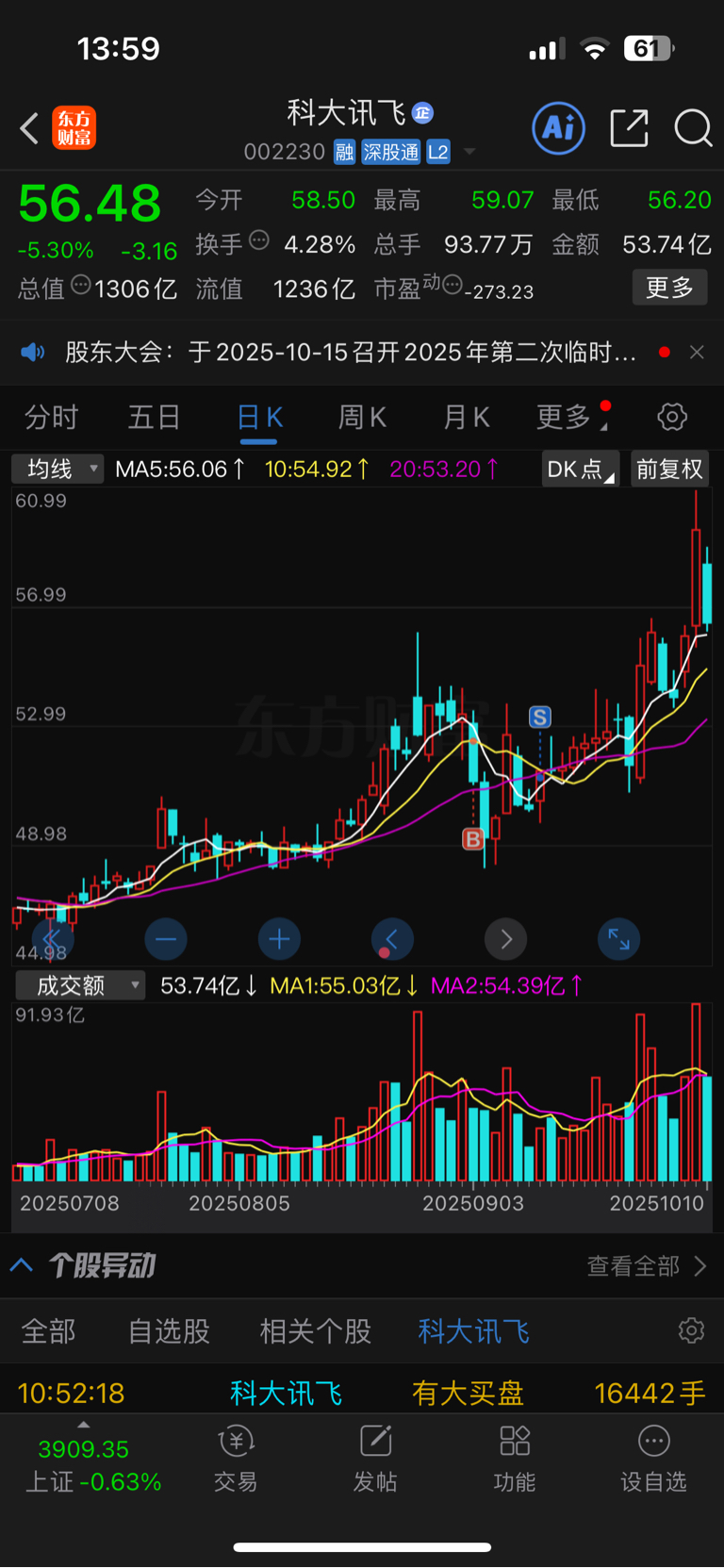Toggle the DK点 signal option
Image resolution: width=724 pixels, height=1568 pixels.
coord(581,469)
